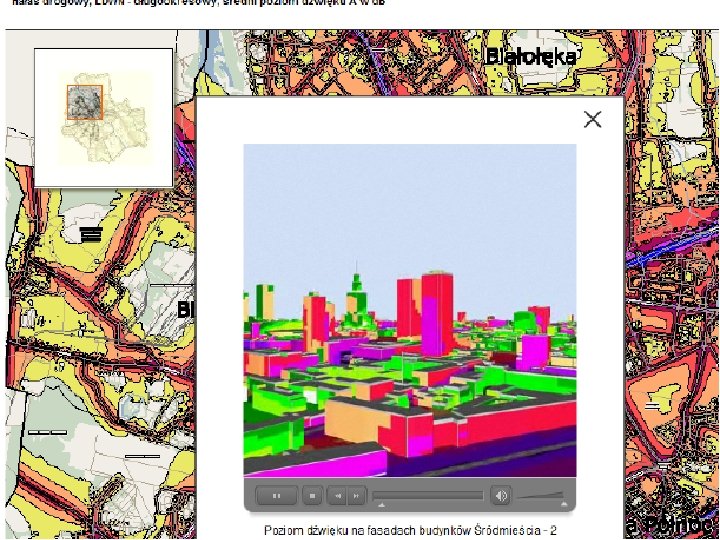Close the video popup with the X
Viewport: 720px width, 540px height.
[592, 119]
